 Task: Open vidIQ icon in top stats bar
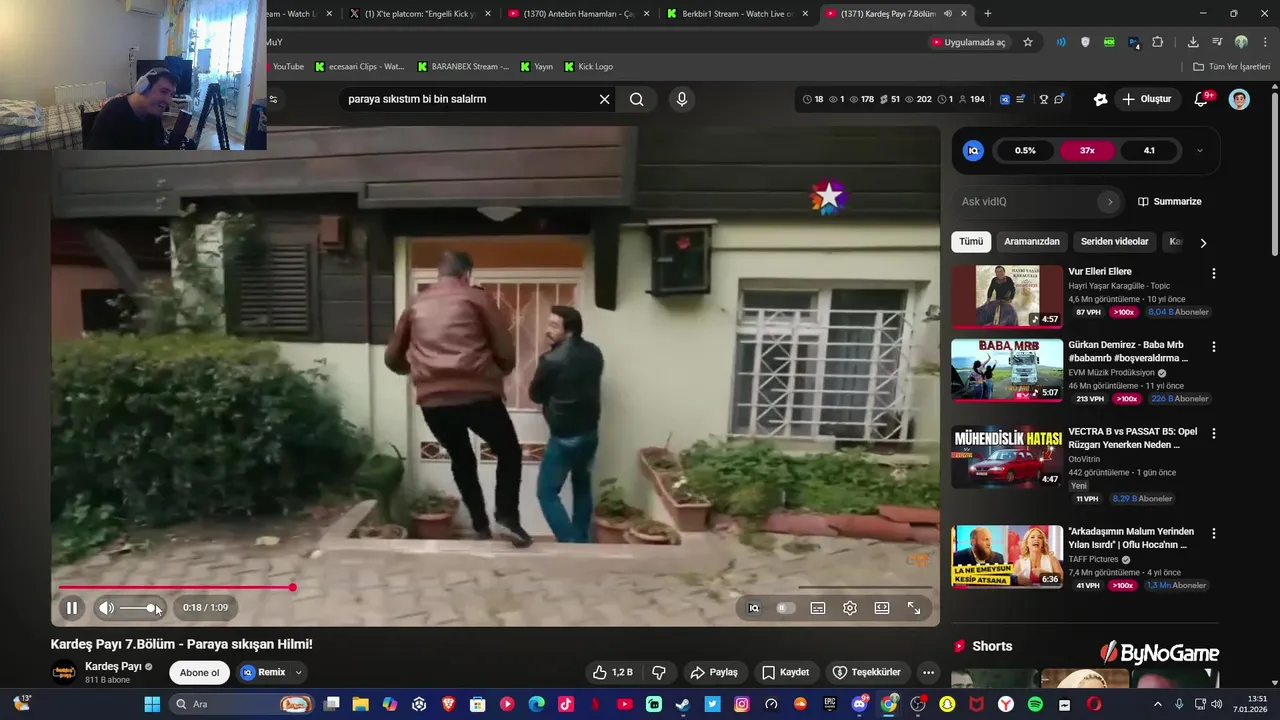(x=1003, y=99)
